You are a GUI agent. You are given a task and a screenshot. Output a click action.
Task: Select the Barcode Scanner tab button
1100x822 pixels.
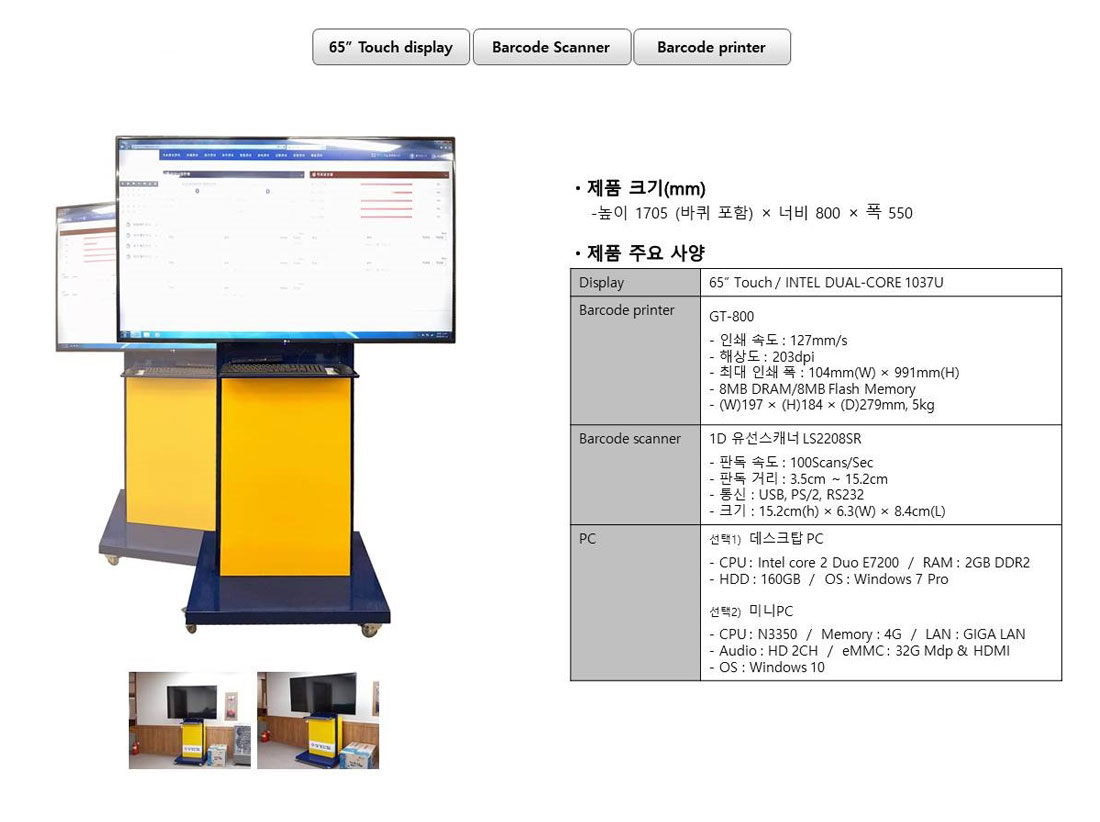(x=551, y=47)
